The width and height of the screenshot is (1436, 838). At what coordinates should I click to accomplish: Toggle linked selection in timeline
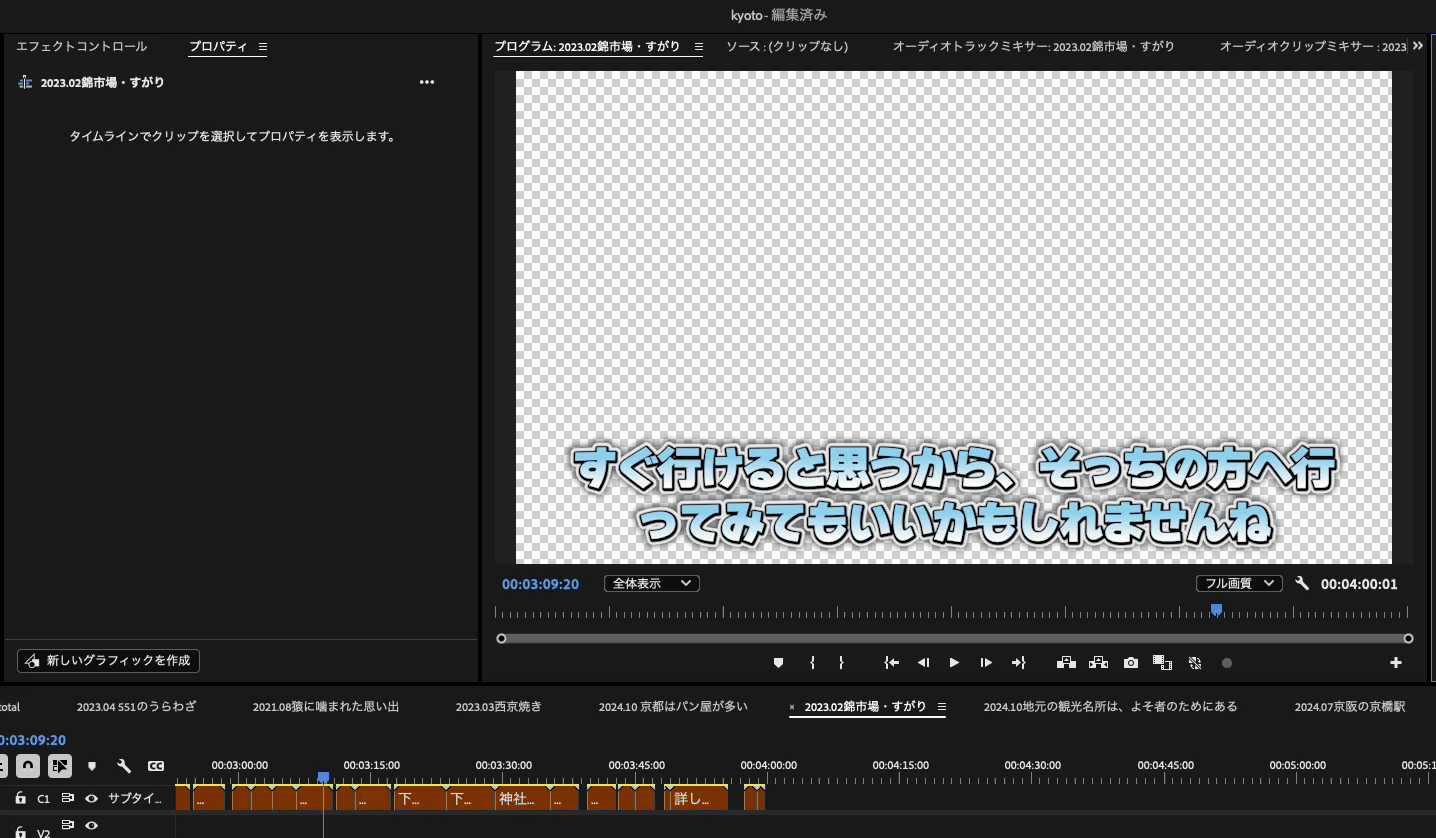(60, 766)
